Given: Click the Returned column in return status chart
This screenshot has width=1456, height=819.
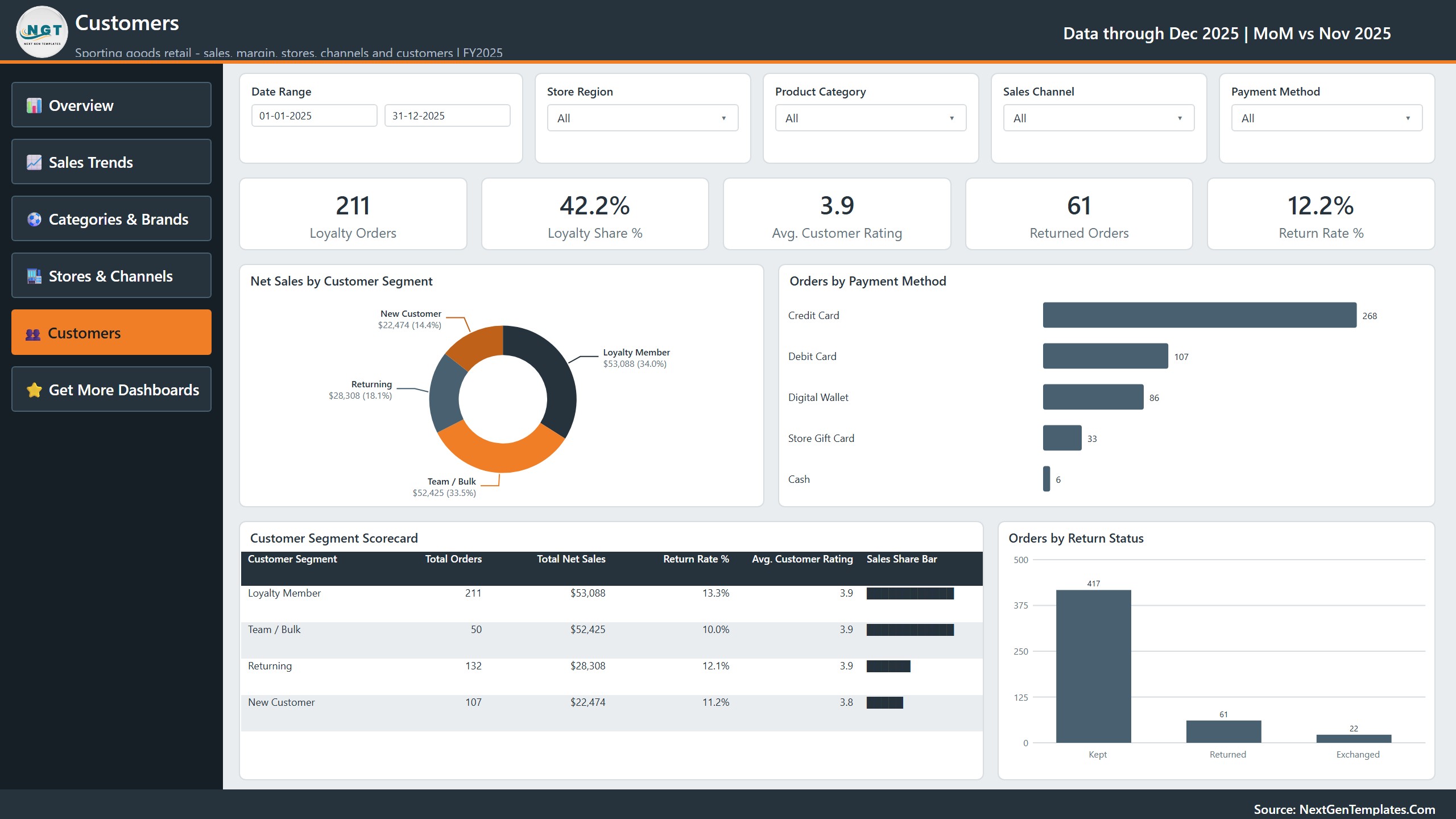Looking at the screenshot, I should click(1223, 731).
